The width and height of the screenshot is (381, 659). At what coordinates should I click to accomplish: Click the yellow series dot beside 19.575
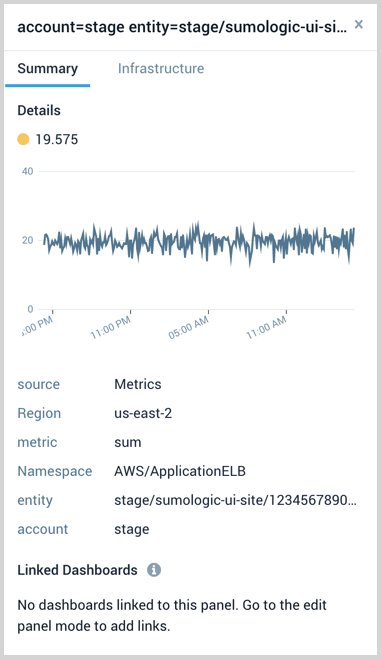[x=23, y=139]
